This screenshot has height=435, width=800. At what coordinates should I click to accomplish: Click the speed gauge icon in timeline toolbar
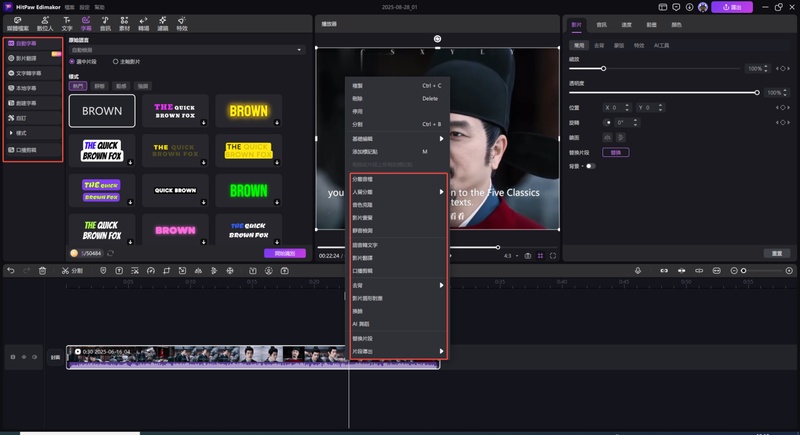pyautogui.click(x=151, y=271)
